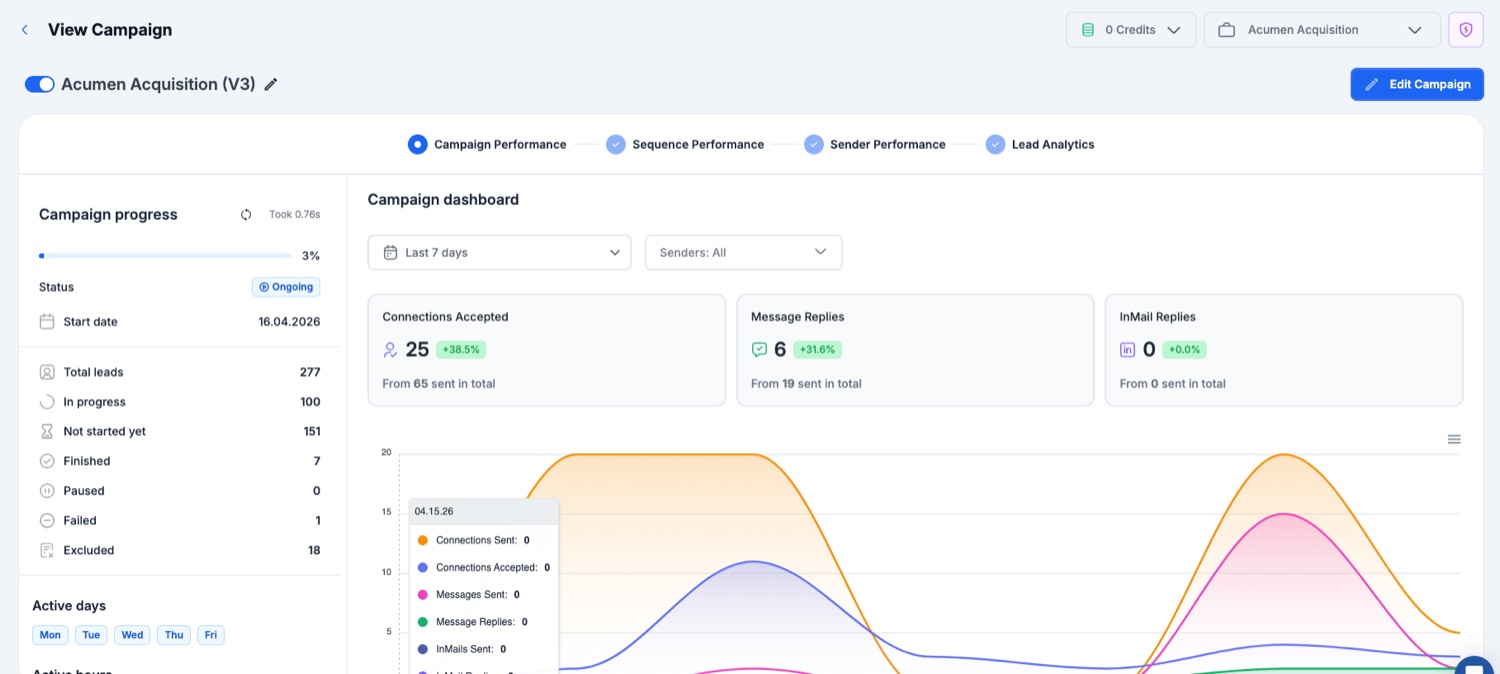Screen dimensions: 1500x674
Task: Toggle Fri active day
Action: click(211, 635)
